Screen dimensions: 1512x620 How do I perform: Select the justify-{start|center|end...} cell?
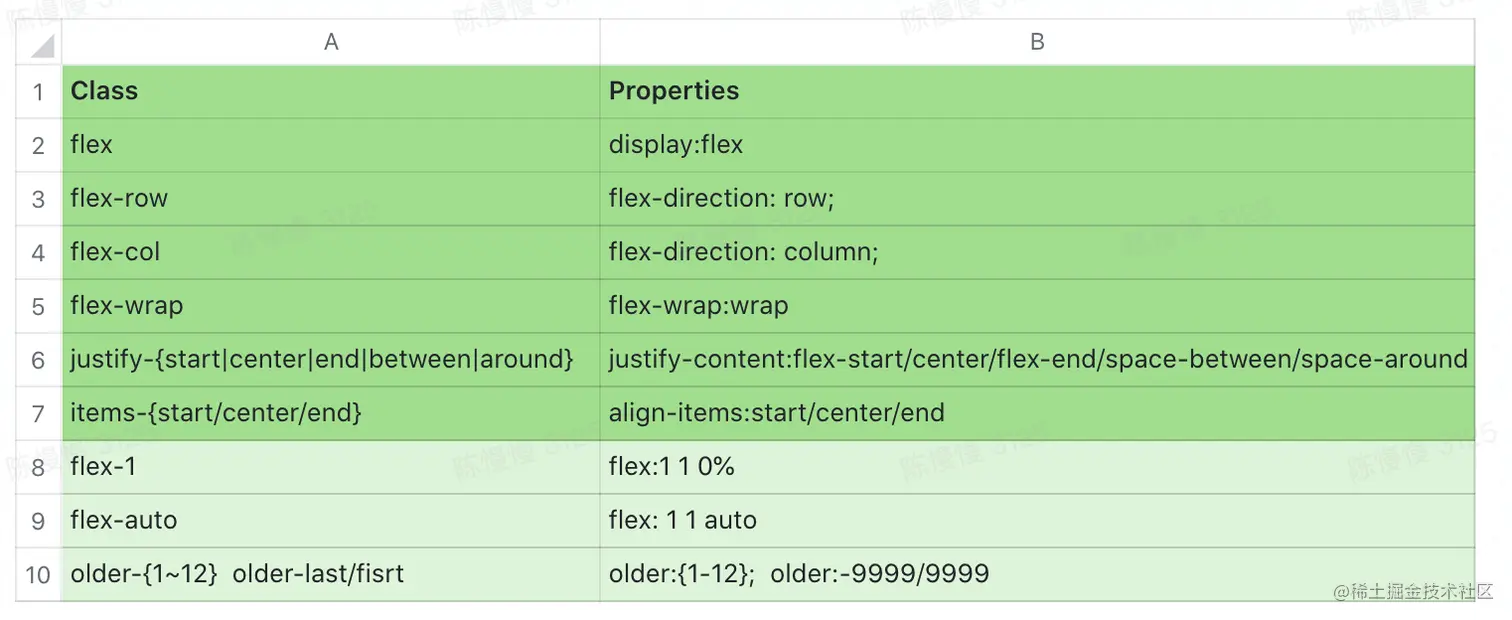331,359
